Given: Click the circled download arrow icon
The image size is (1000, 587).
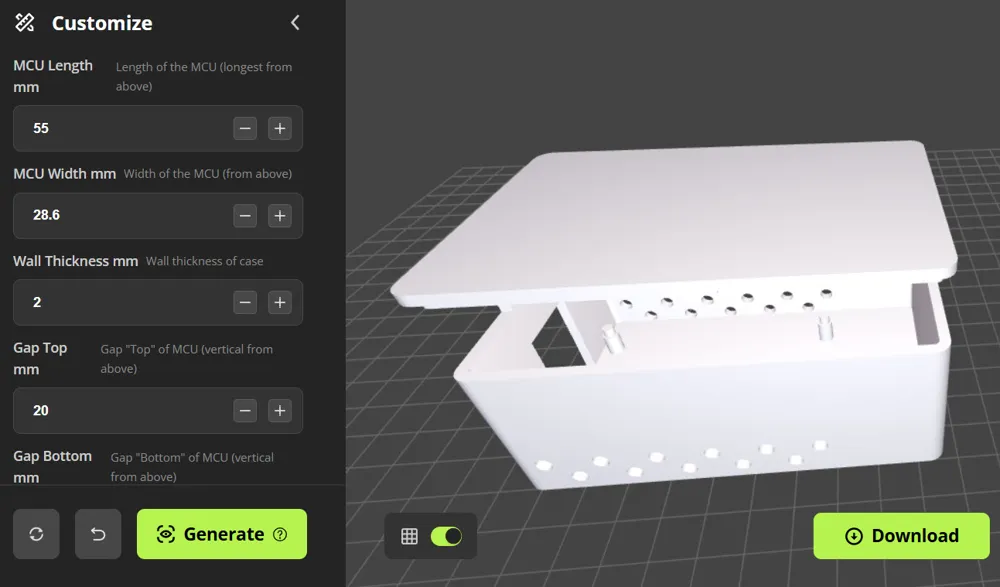Looking at the screenshot, I should click(x=853, y=535).
